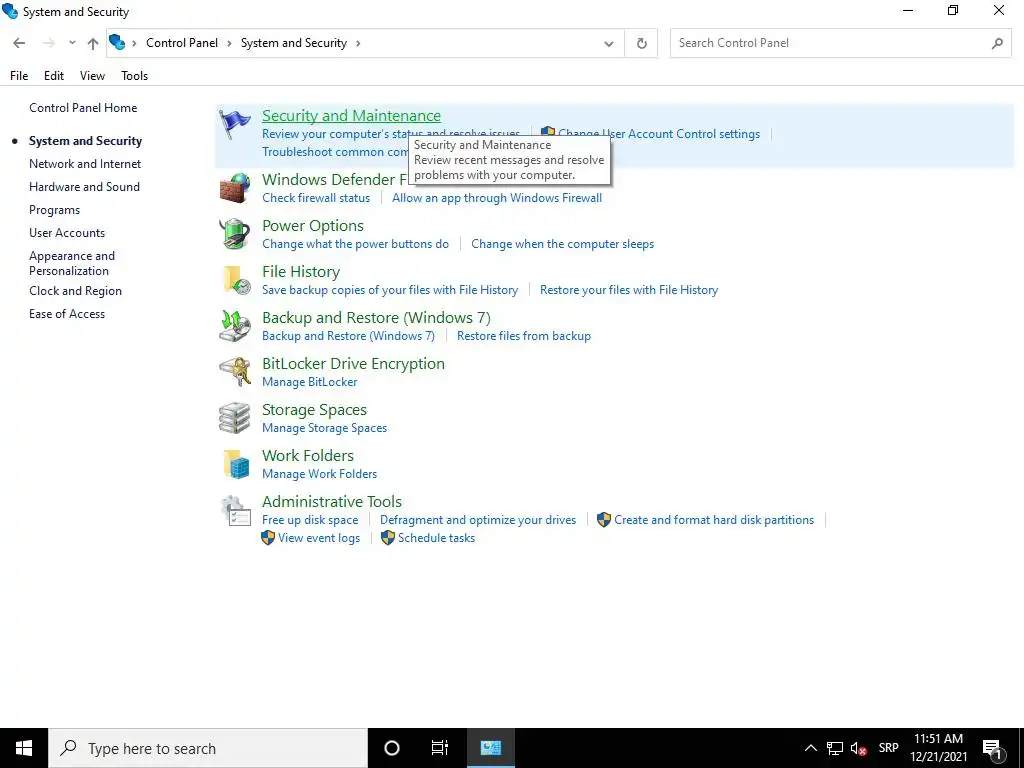This screenshot has height=768, width=1024.
Task: Click the Administrative Tools gear icon
Action: [234, 510]
